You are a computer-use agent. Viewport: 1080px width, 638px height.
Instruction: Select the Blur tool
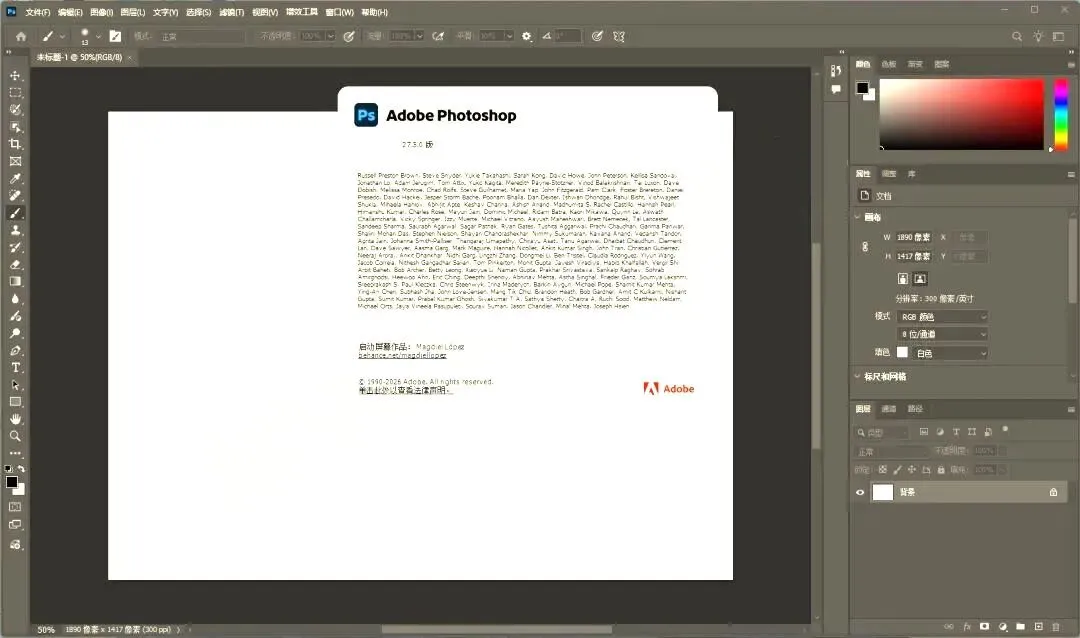click(x=15, y=299)
